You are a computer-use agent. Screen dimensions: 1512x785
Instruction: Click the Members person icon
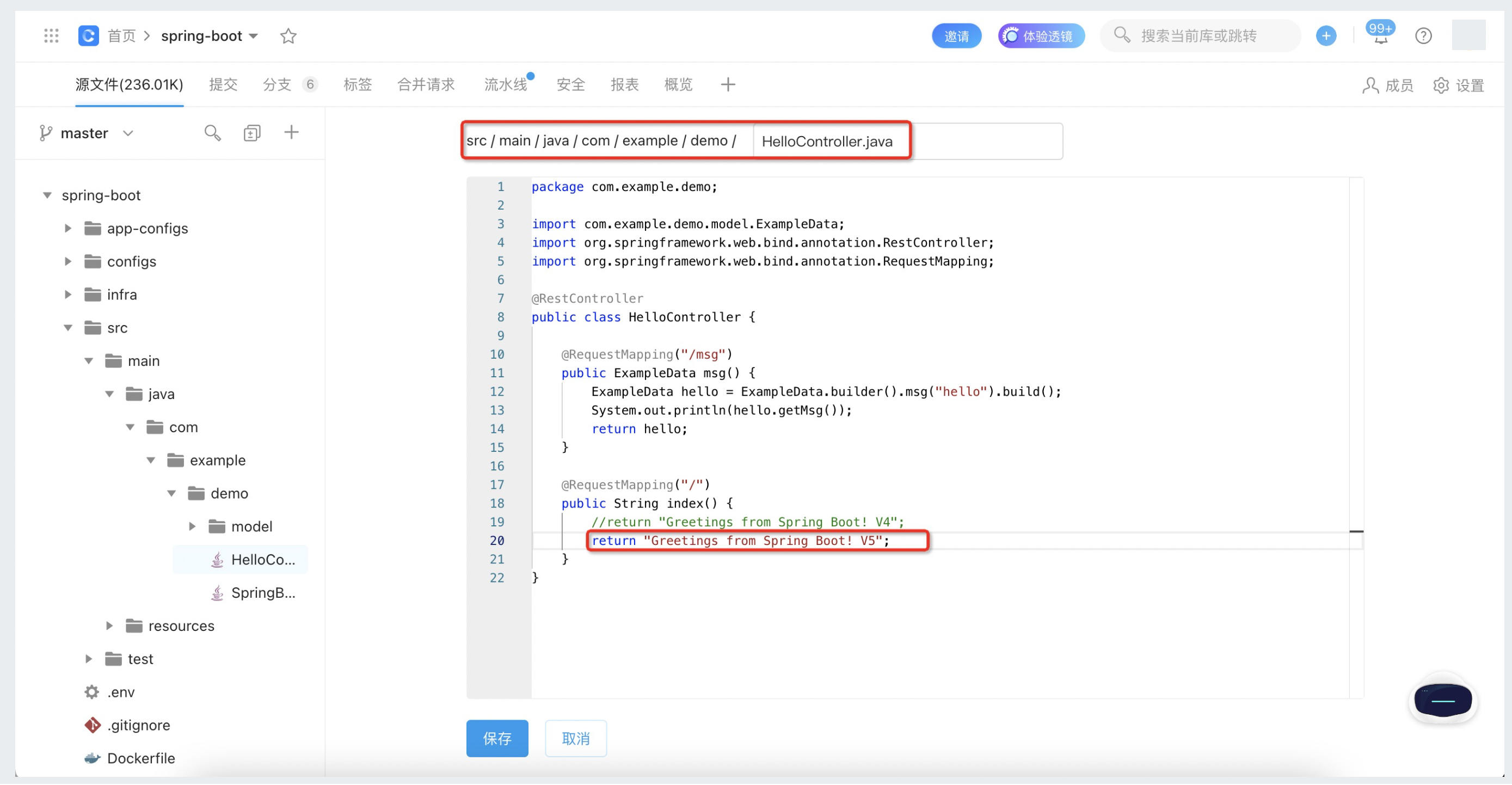click(x=1369, y=85)
